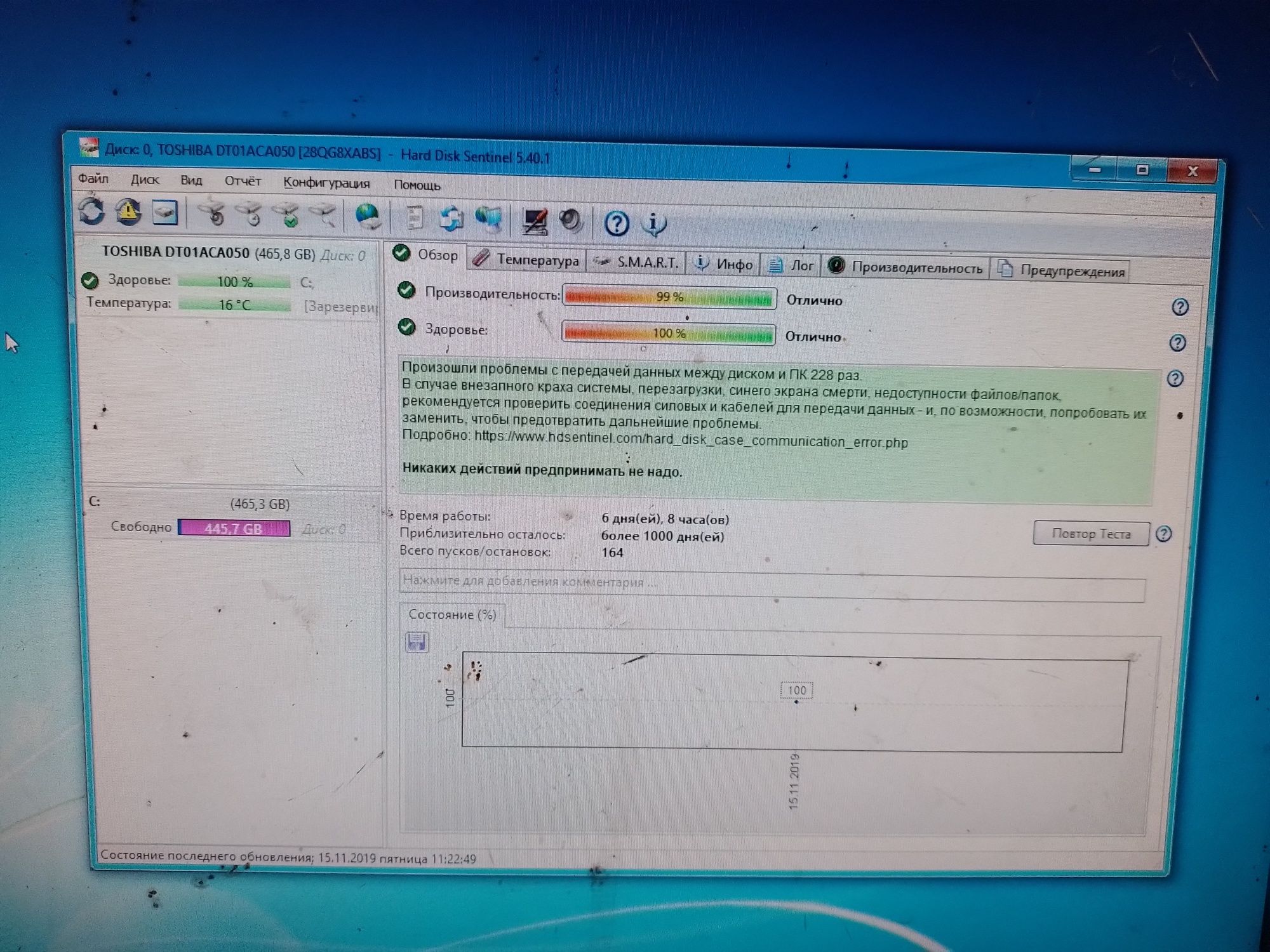Screen dimensions: 1270x952
Task: Minimize the Hard Disk Sentinel window
Action: [1095, 169]
